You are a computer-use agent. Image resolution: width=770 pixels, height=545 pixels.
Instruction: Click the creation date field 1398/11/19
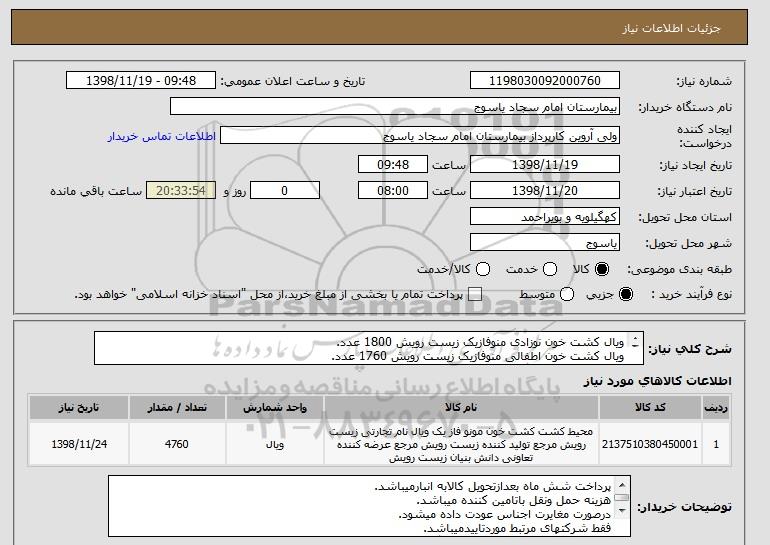[545, 164]
